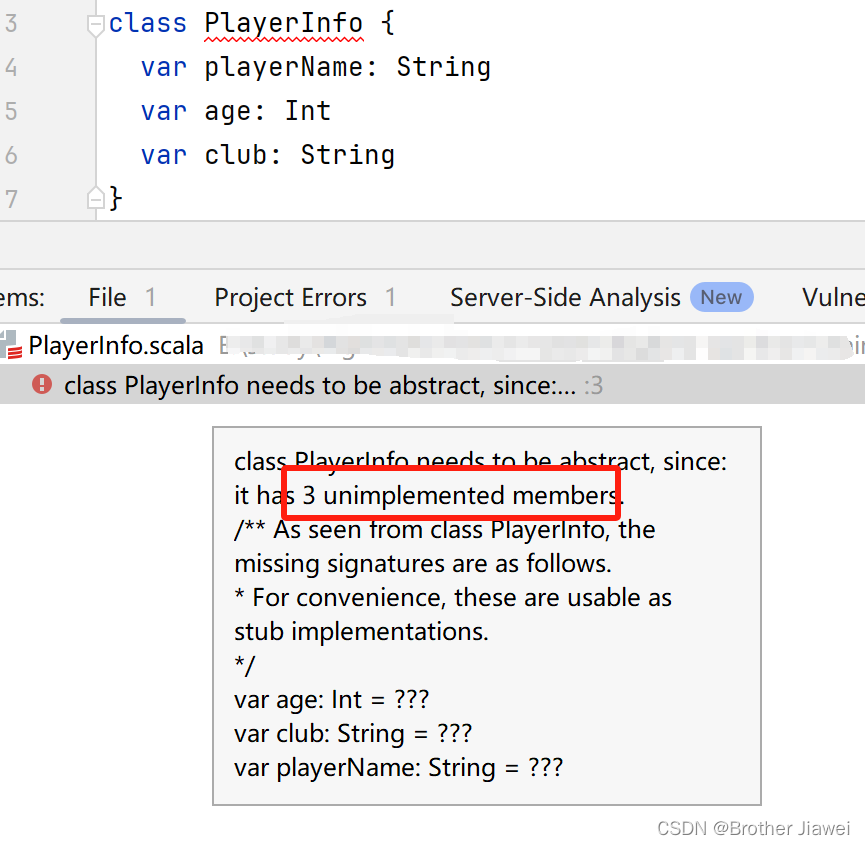This screenshot has width=865, height=845.
Task: Click the ':3' line reference in the error row
Action: (x=594, y=386)
